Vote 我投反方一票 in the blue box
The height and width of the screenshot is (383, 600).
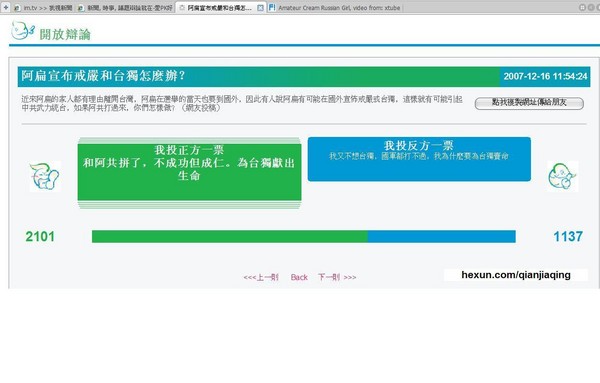tap(419, 159)
